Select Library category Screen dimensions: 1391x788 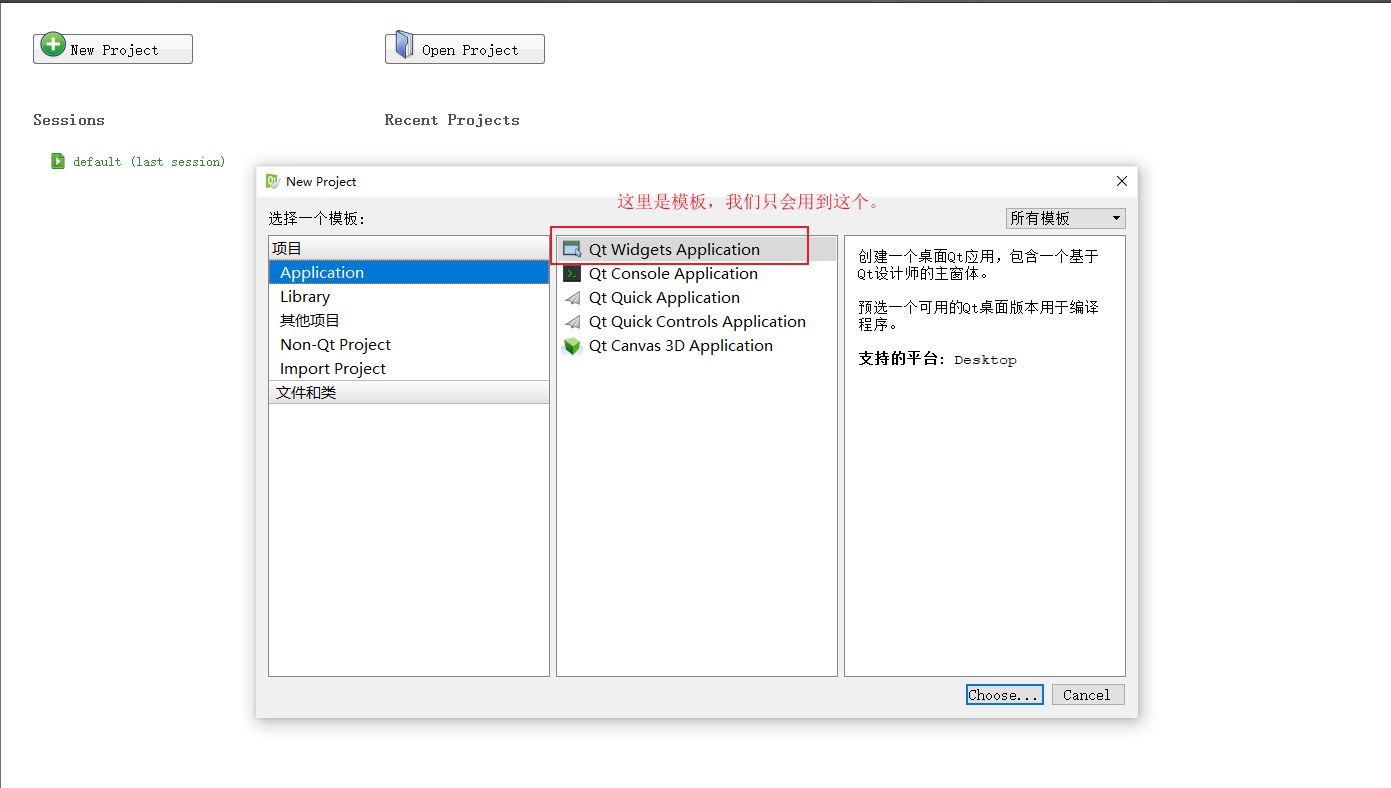click(409, 296)
